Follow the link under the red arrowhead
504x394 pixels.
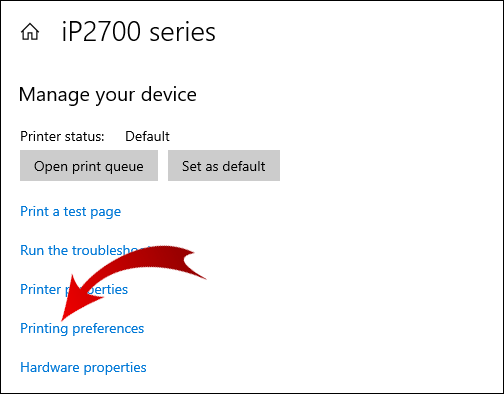coord(82,329)
